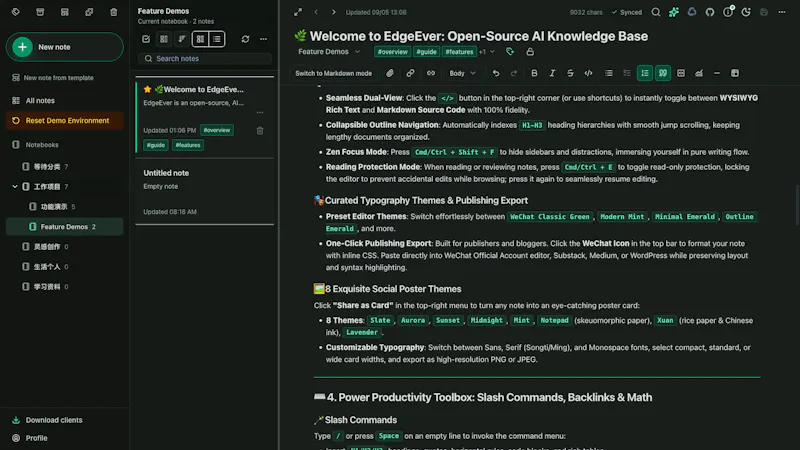800x450 pixels.
Task: Toggle strikethrough formatting
Action: [x=570, y=73]
